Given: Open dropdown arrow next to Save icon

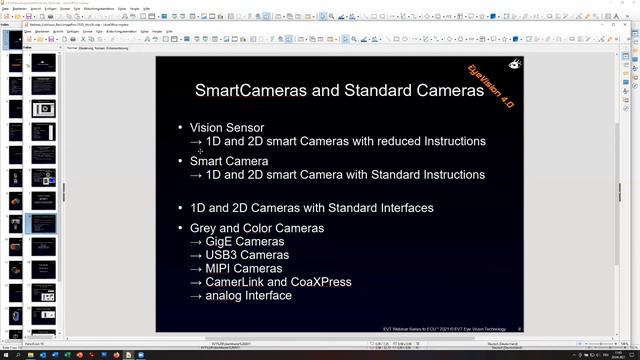Looking at the screenshot, I should click(x=57, y=40).
